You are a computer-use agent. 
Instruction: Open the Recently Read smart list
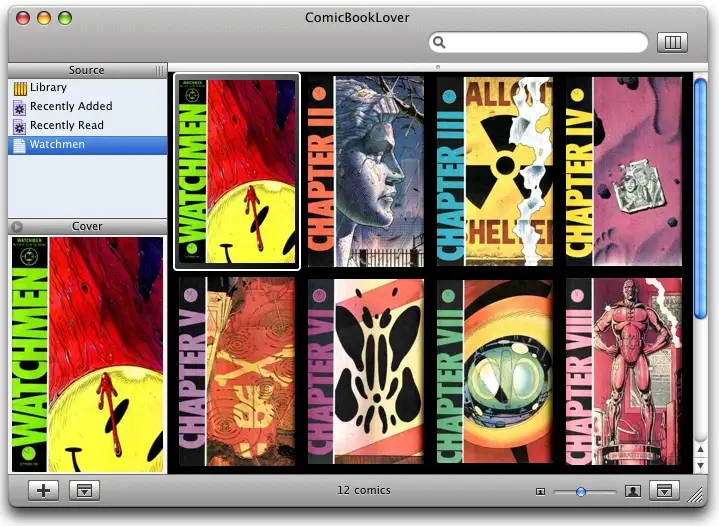pos(88,126)
